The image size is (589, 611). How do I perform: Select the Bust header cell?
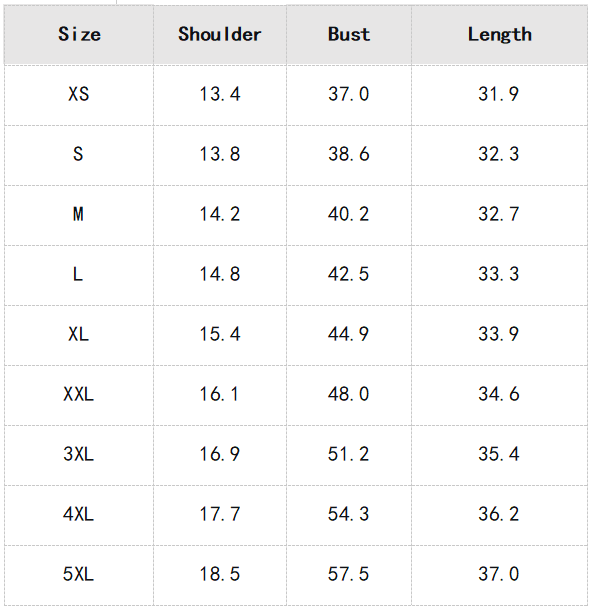click(x=349, y=34)
